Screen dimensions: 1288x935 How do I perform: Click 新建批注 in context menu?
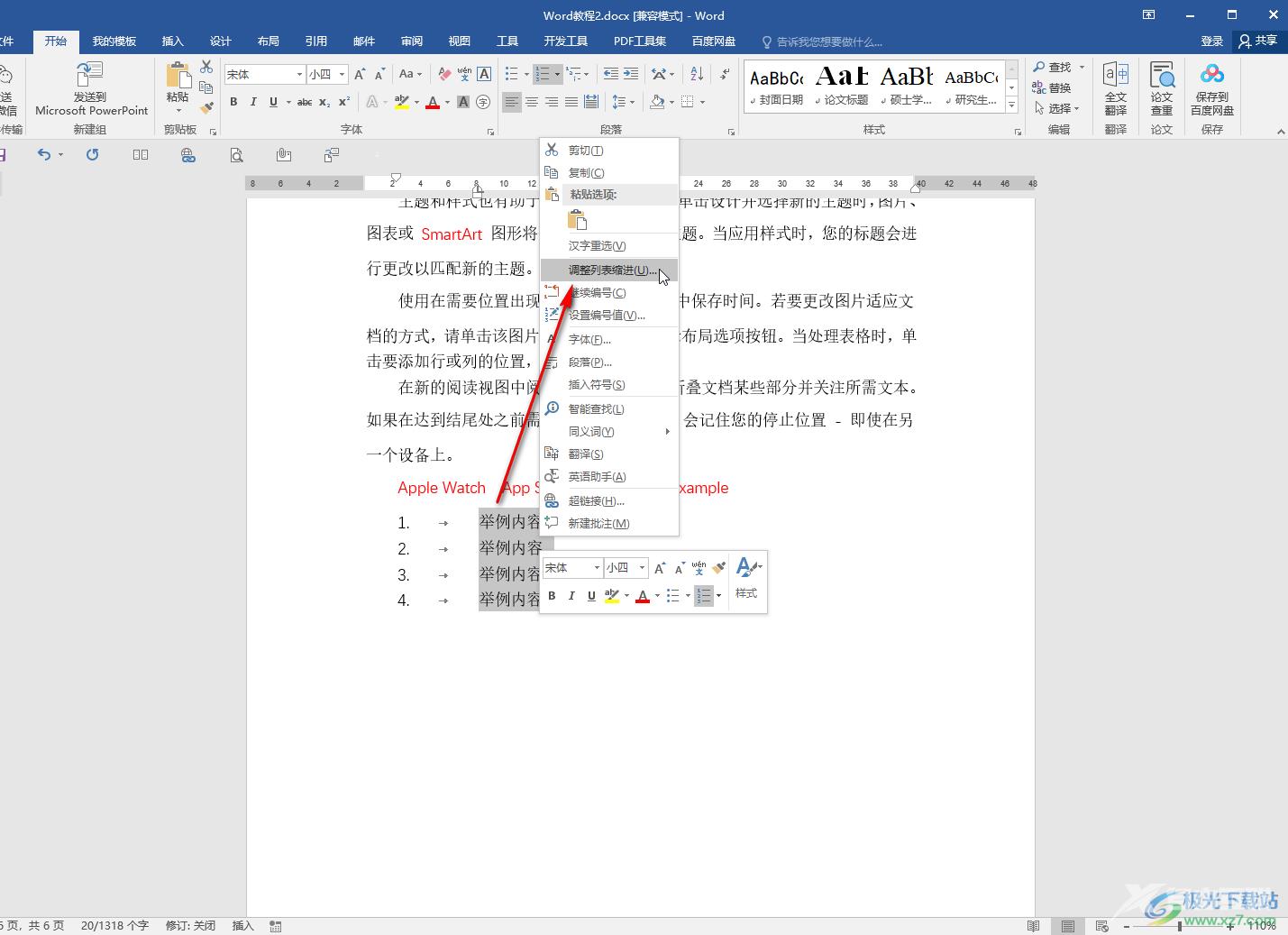609,523
